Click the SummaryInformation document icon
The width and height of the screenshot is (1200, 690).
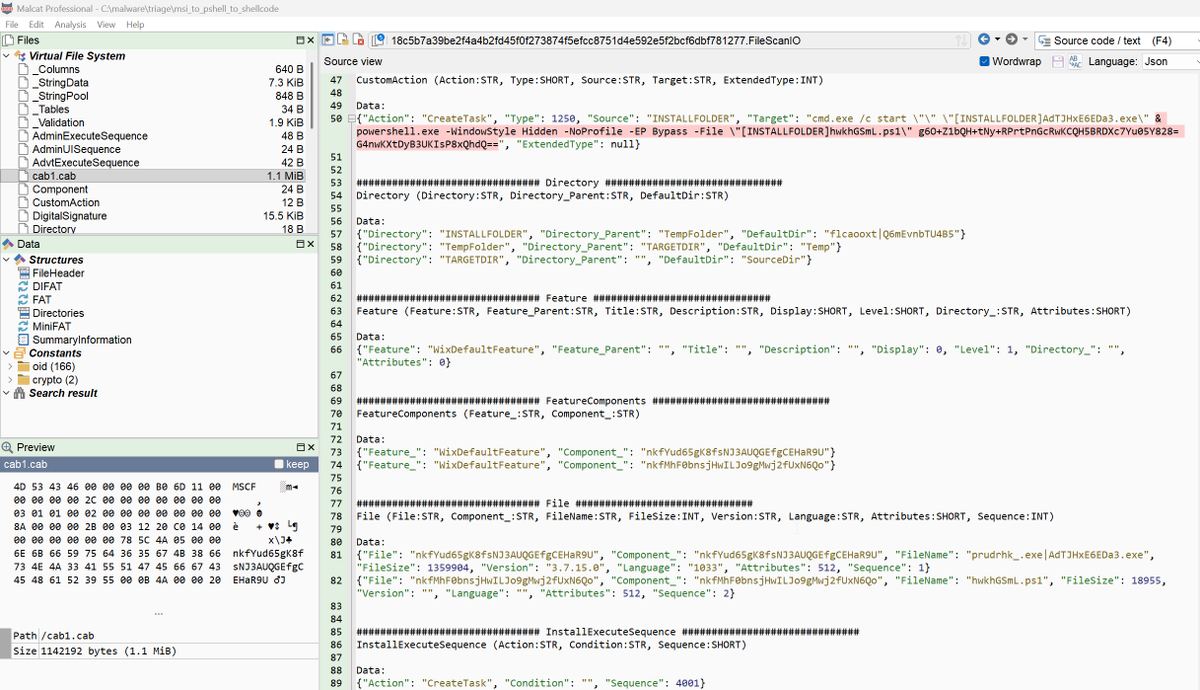[24, 340]
